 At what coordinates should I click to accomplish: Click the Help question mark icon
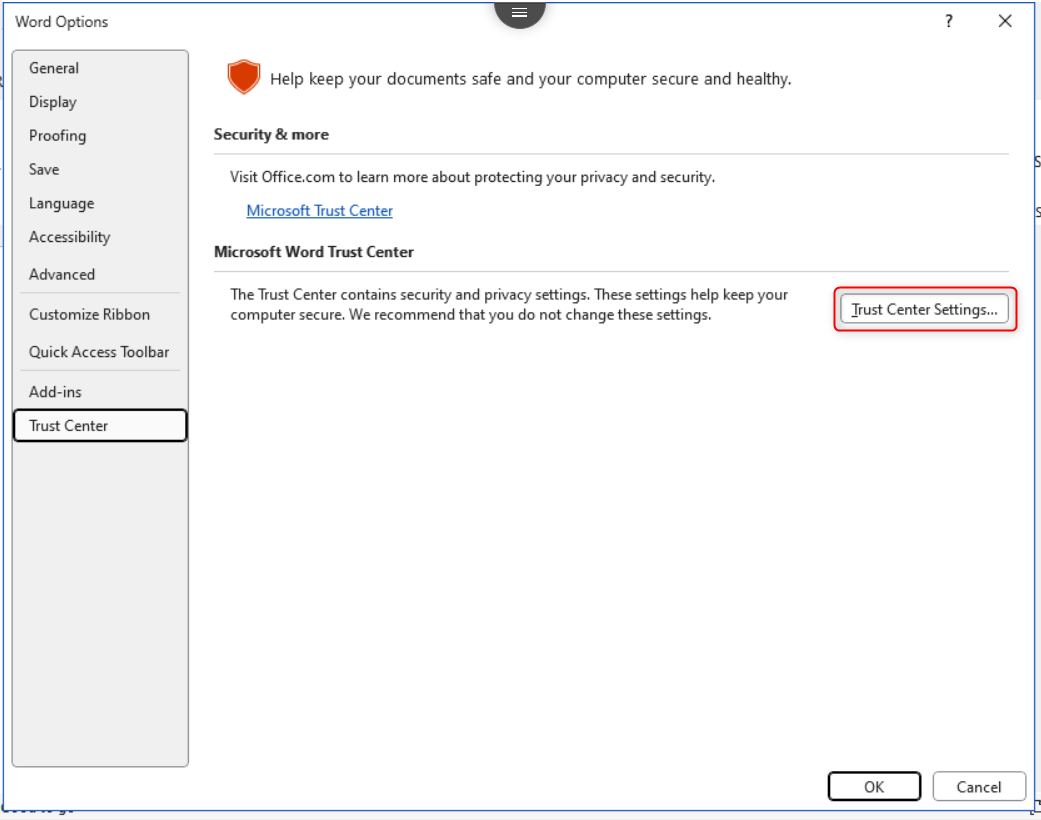pyautogui.click(x=948, y=20)
